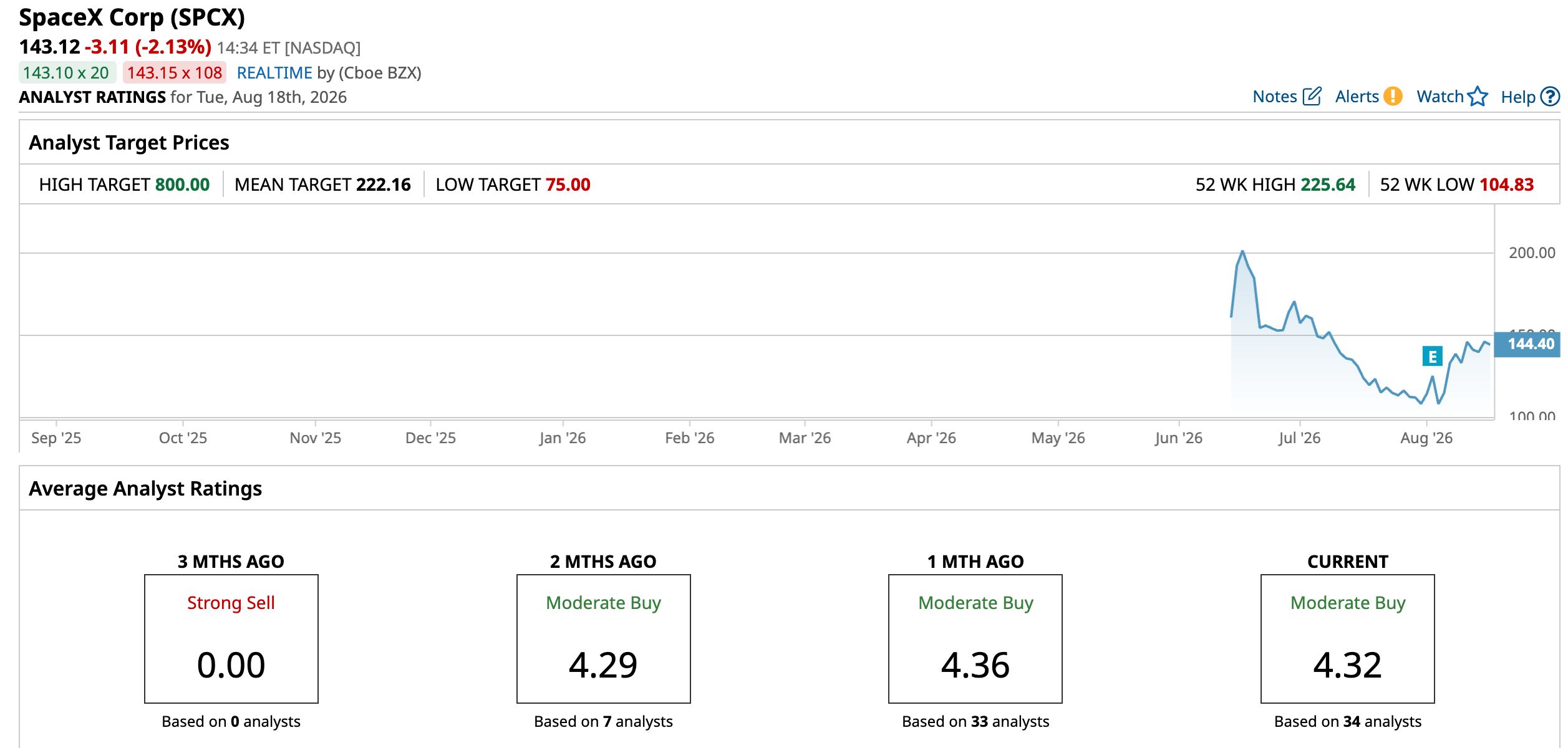This screenshot has width=1568, height=748.
Task: Click the 52 WK LOW 104.83 value
Action: click(1507, 185)
